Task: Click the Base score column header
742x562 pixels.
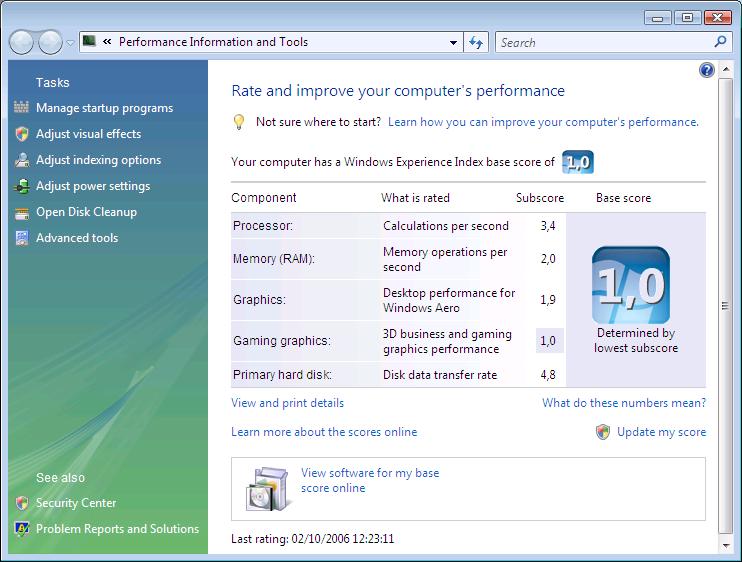Action: pos(623,198)
